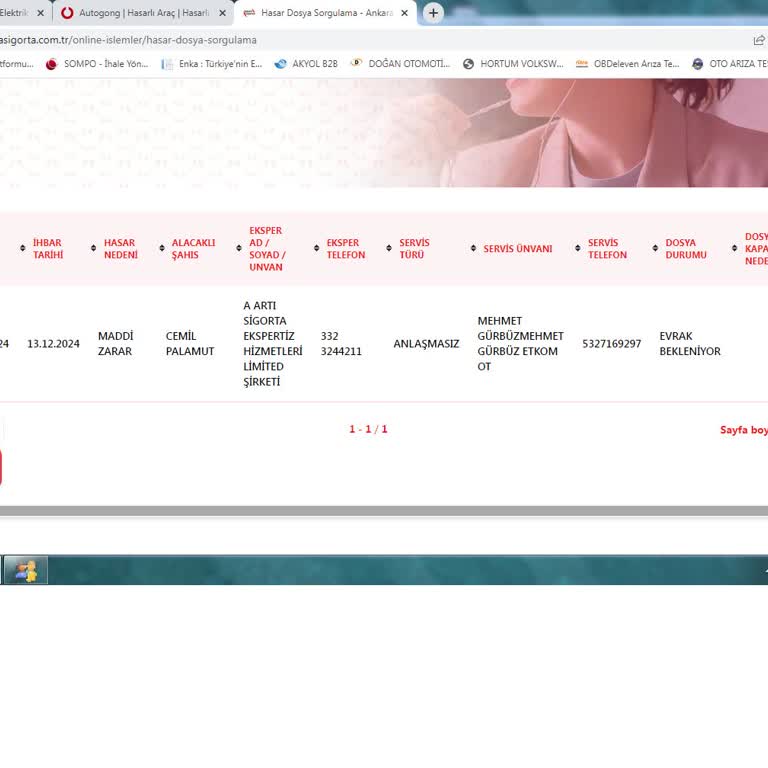
Task: Open a new browser tab
Action: tap(433, 13)
